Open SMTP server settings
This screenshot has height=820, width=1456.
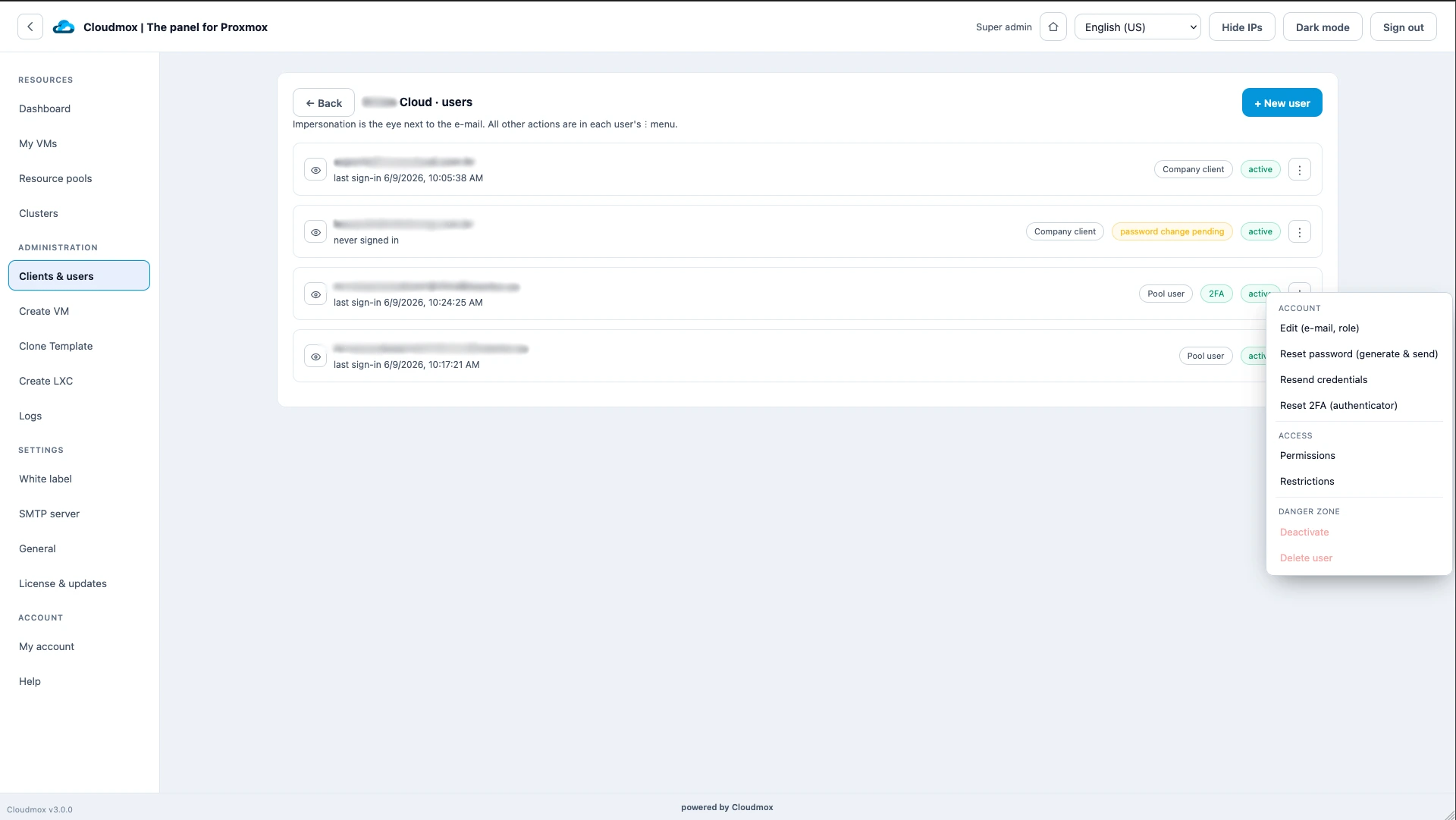click(x=79, y=514)
